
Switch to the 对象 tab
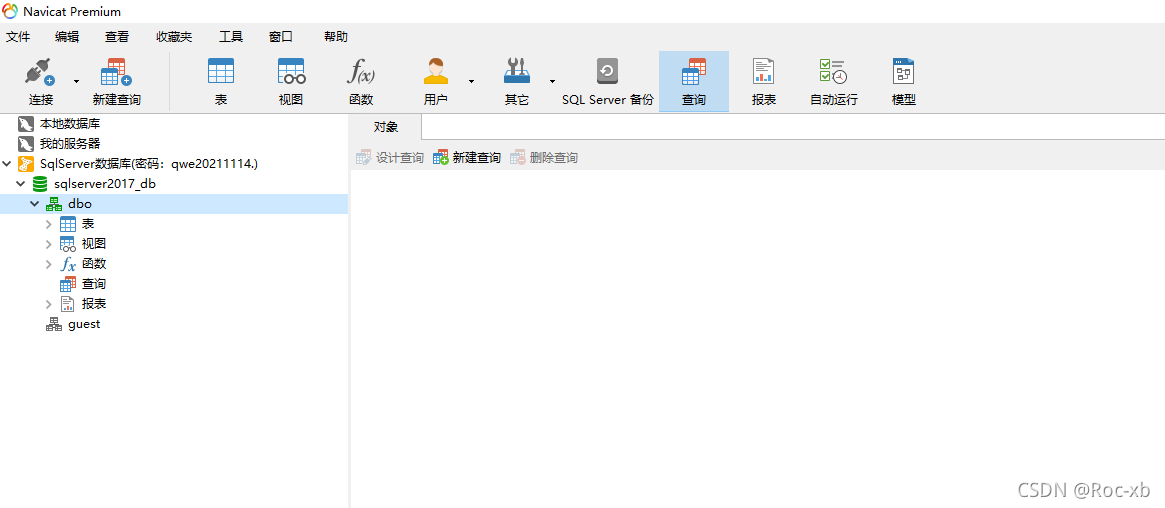pyautogui.click(x=386, y=127)
